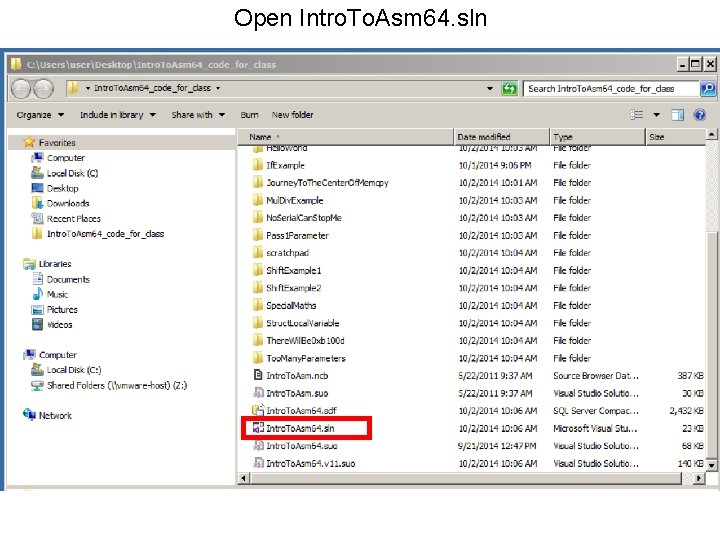
Task: Select Network in navigation pane
Action: [x=55, y=416]
